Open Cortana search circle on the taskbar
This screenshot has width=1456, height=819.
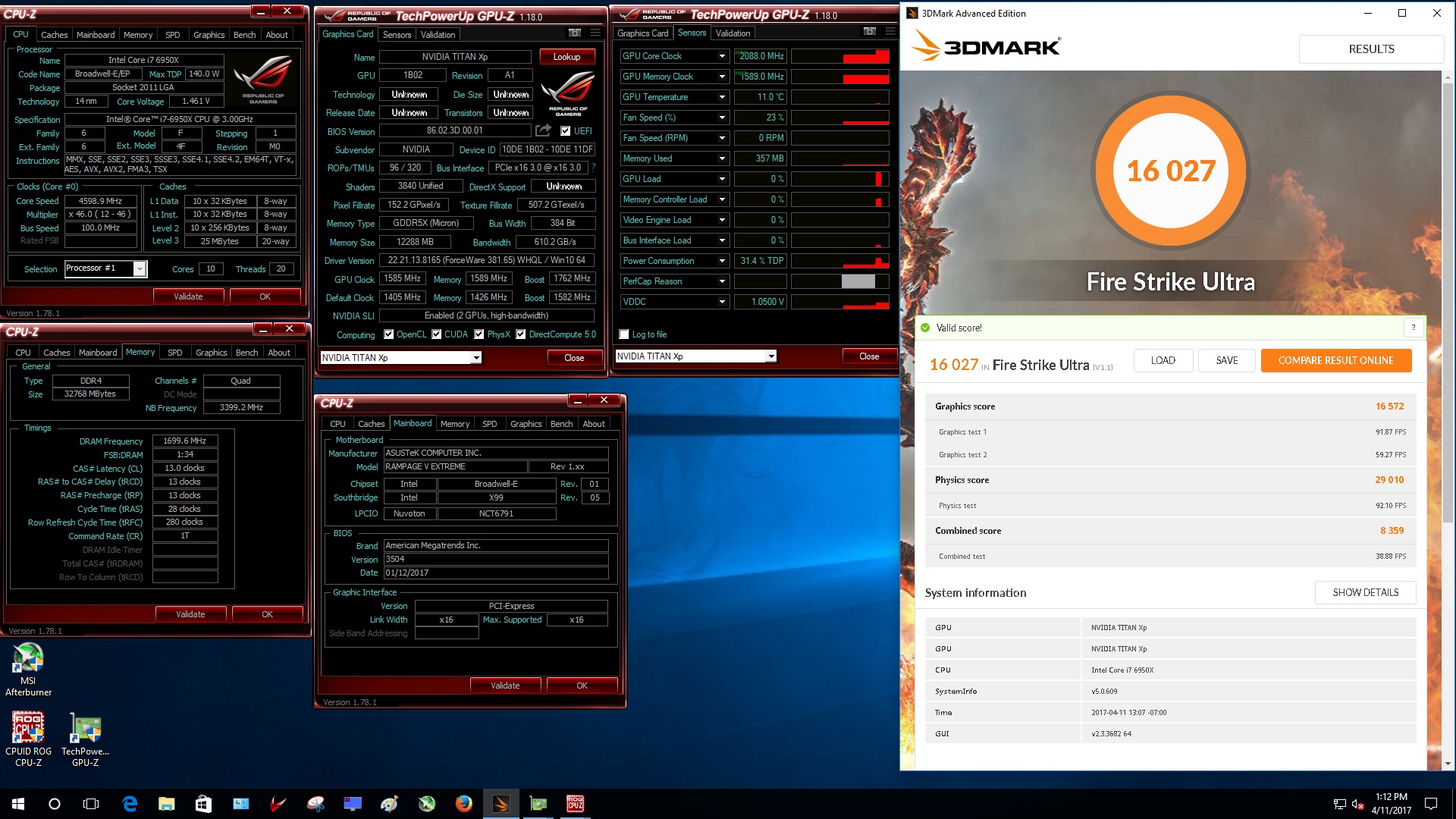pos(55,804)
